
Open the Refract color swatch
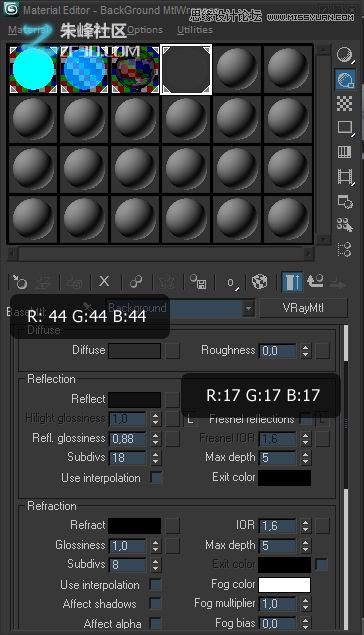[x=134, y=526]
